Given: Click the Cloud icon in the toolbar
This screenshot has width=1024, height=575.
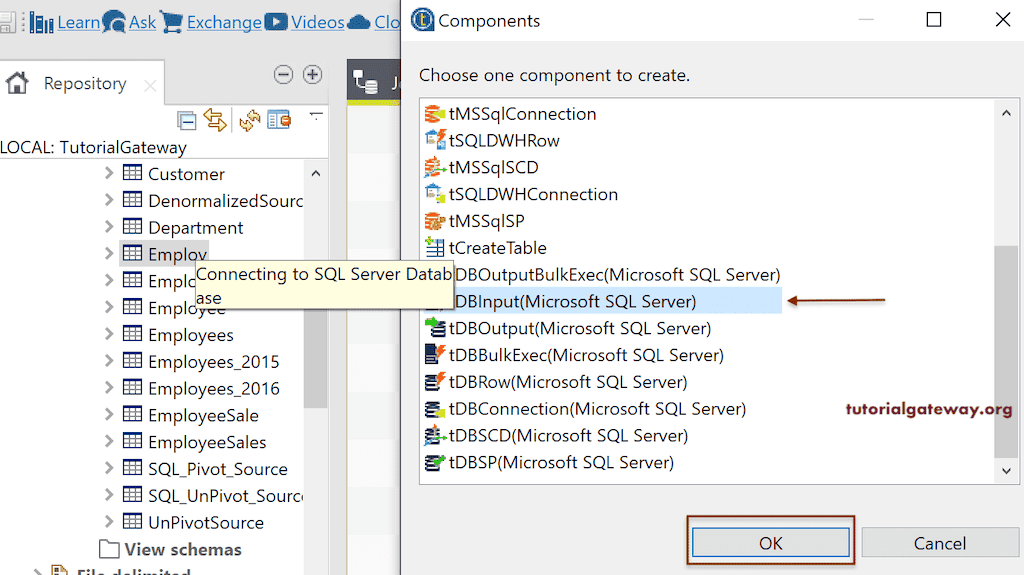Looking at the screenshot, I should click(359, 23).
